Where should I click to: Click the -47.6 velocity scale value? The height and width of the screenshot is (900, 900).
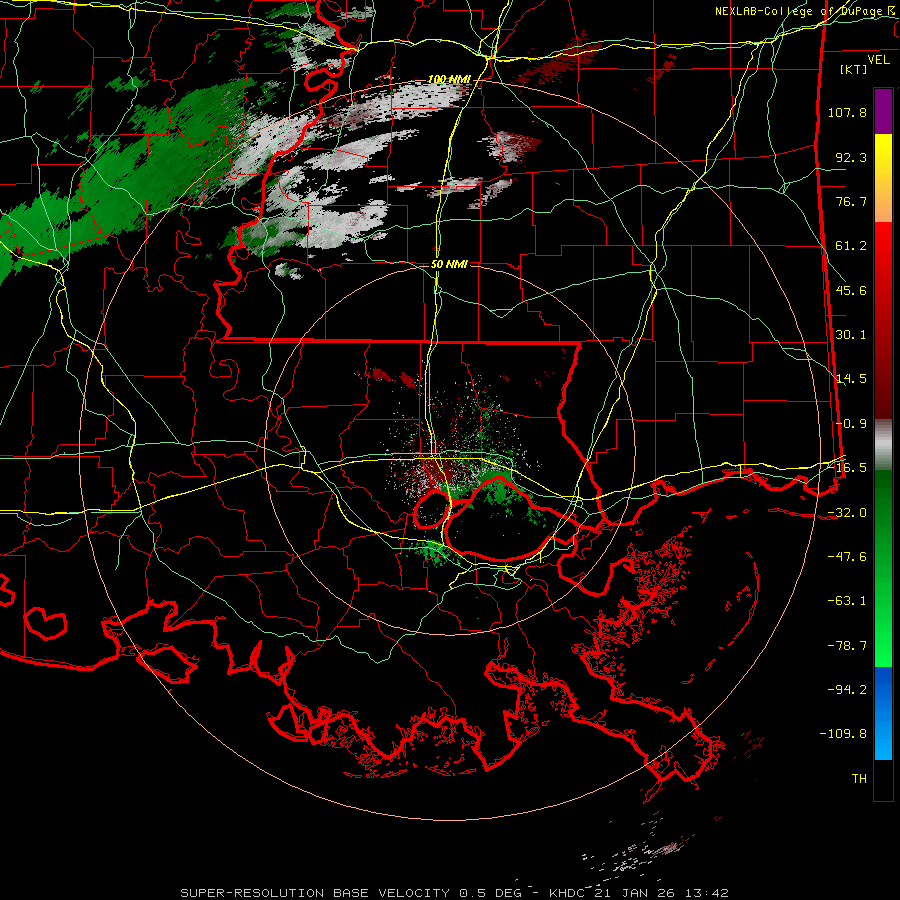(x=847, y=557)
